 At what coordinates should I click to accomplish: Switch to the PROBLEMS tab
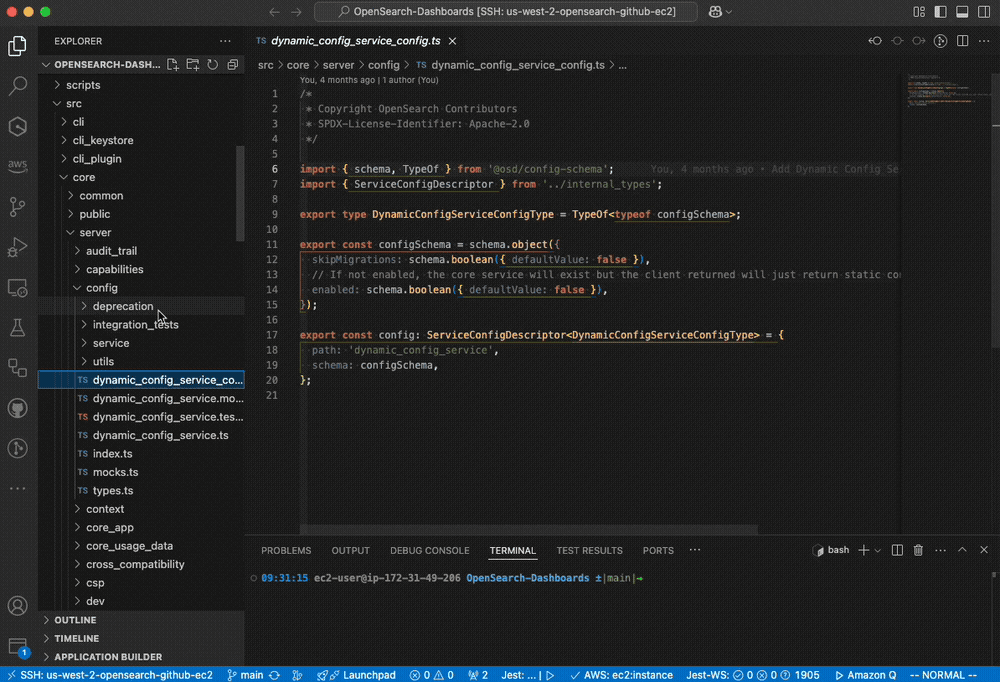click(286, 551)
